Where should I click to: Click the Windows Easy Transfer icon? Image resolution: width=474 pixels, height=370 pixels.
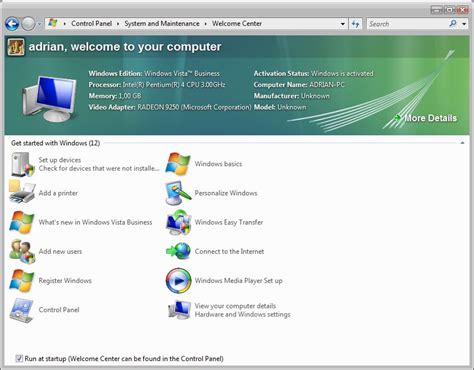point(178,222)
